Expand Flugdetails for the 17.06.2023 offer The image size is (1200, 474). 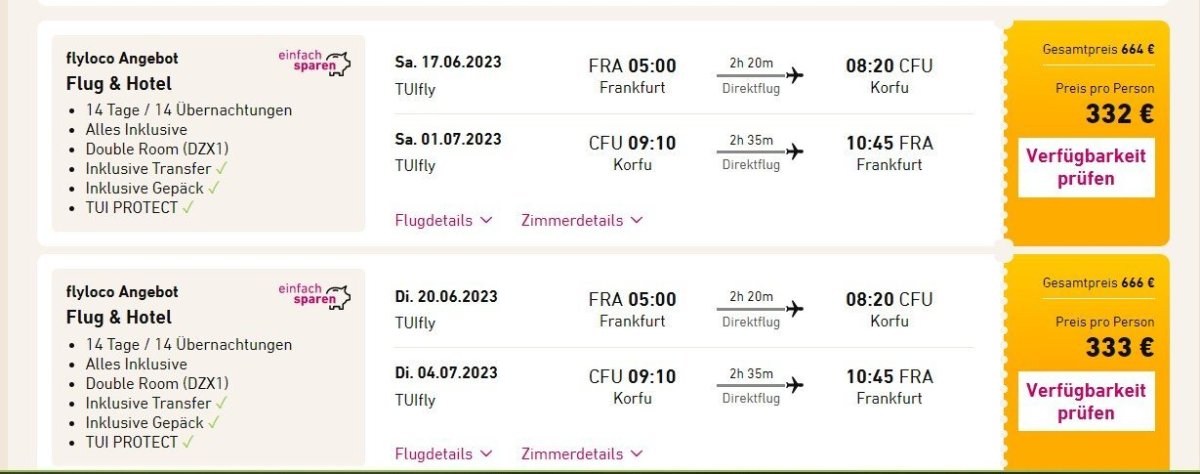click(443, 220)
